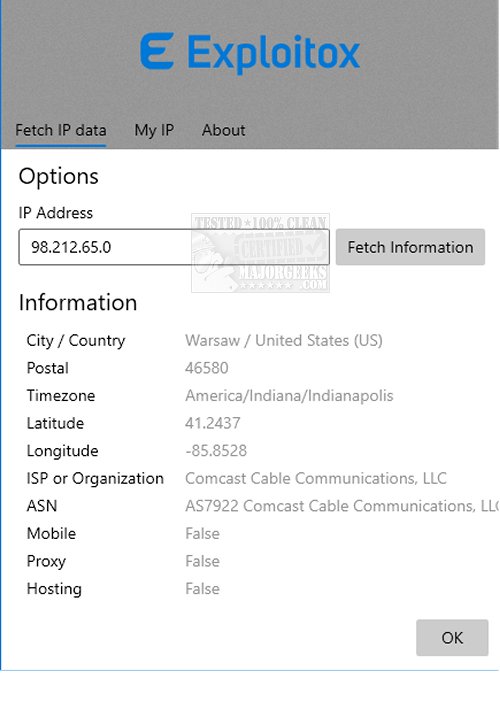The height and width of the screenshot is (716, 500).
Task: Select the longitude value -85.8528
Action: coord(216,451)
